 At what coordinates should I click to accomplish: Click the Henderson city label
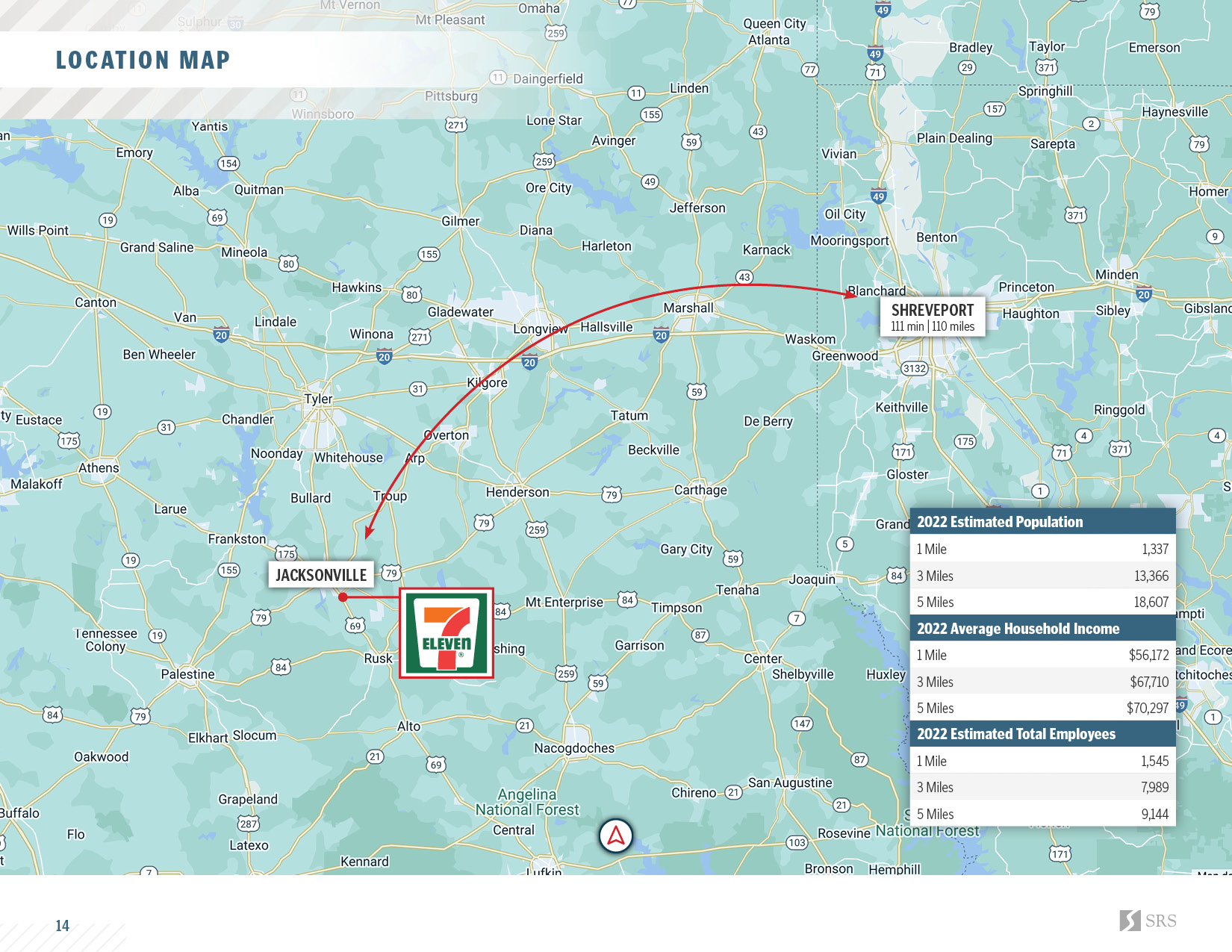[517, 492]
